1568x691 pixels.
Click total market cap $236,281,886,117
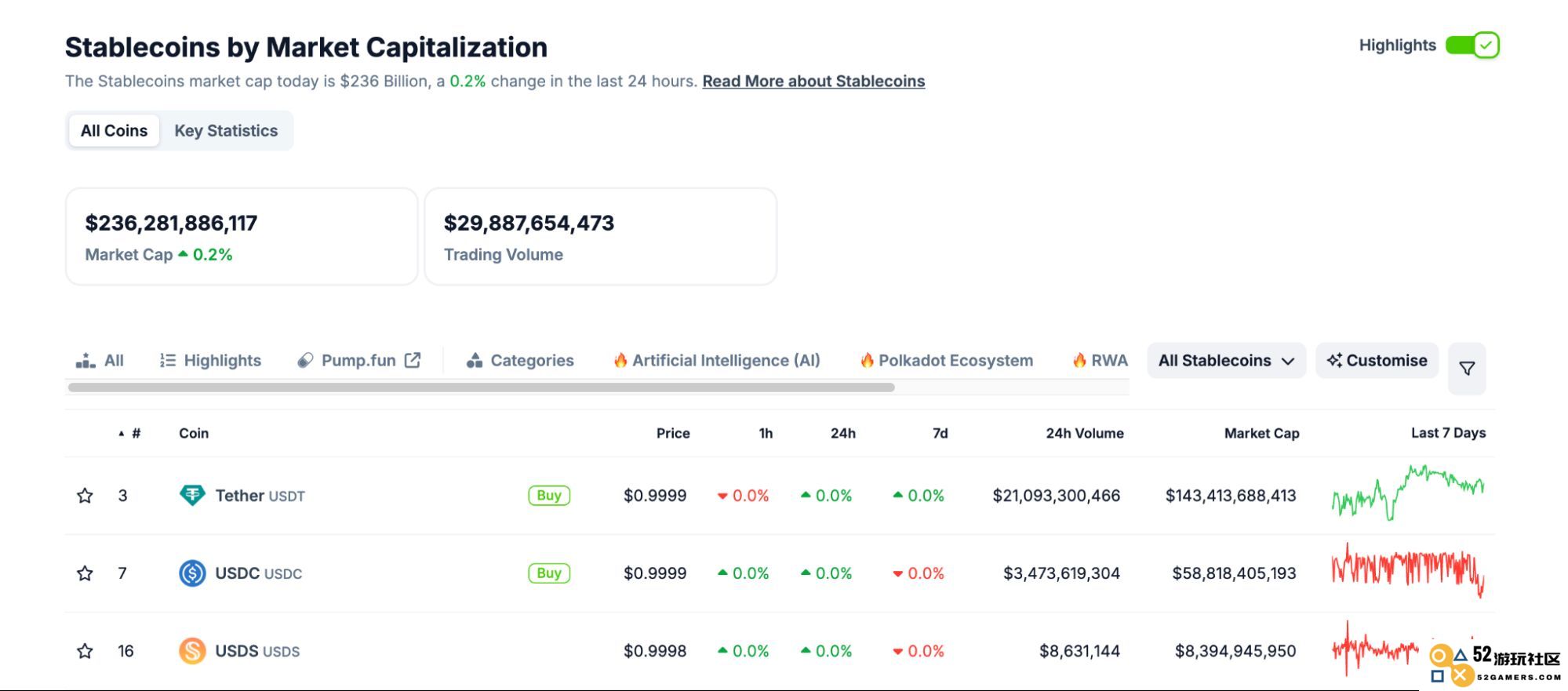(171, 224)
